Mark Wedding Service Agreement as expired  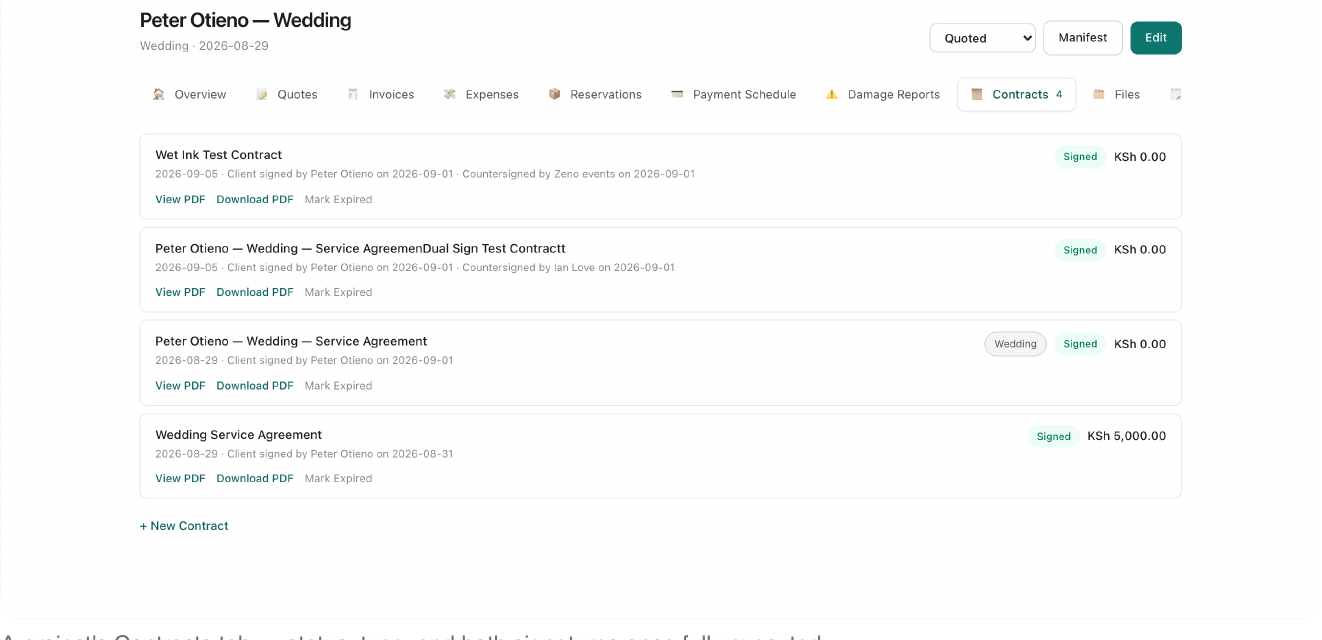tap(338, 478)
